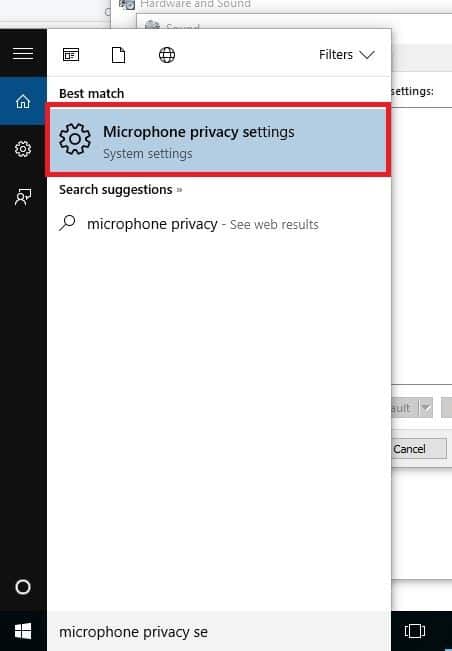Click magnifier icon next to microphone privacy

(67, 223)
